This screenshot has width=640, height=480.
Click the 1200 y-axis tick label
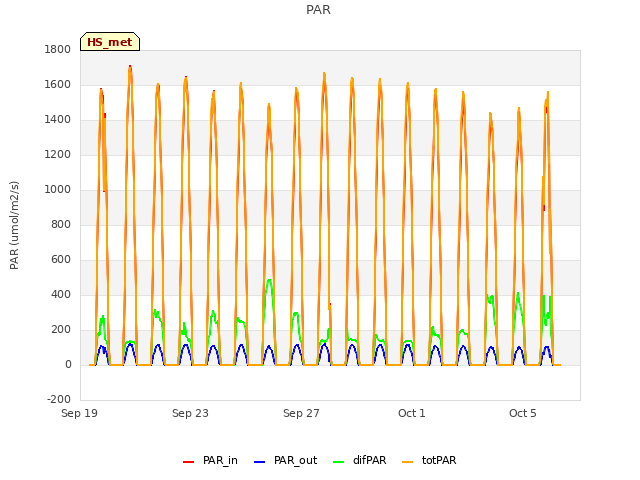click(58, 155)
